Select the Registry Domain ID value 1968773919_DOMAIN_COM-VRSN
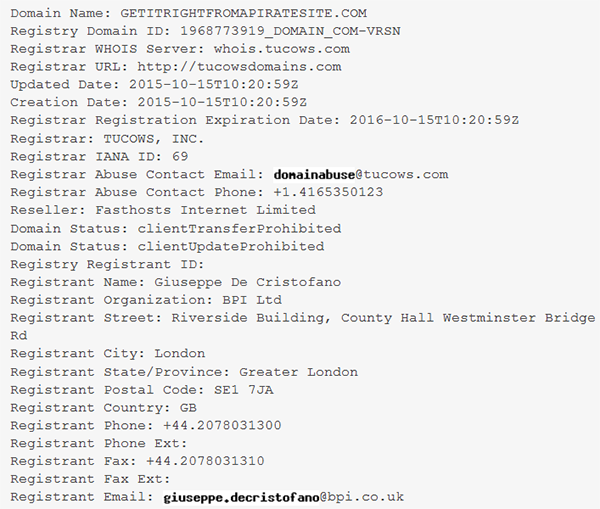The image size is (600, 509). [x=290, y=31]
